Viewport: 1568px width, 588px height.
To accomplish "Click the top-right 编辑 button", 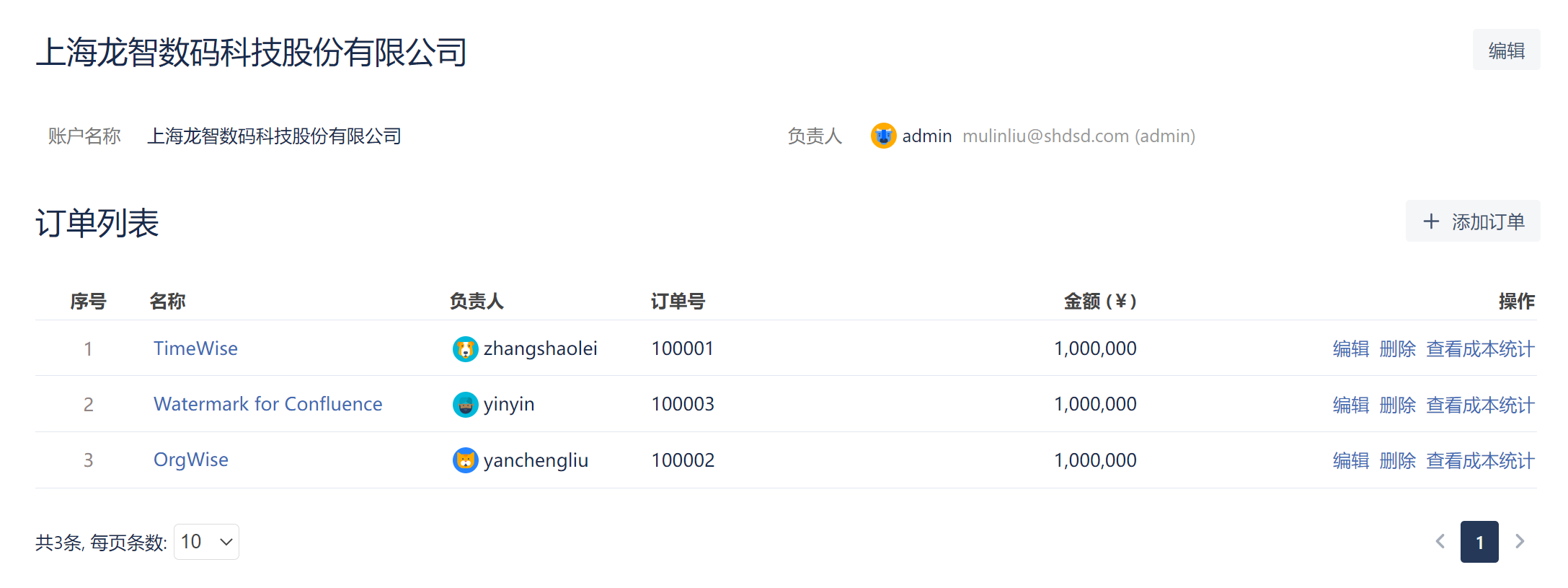I will point(1506,51).
